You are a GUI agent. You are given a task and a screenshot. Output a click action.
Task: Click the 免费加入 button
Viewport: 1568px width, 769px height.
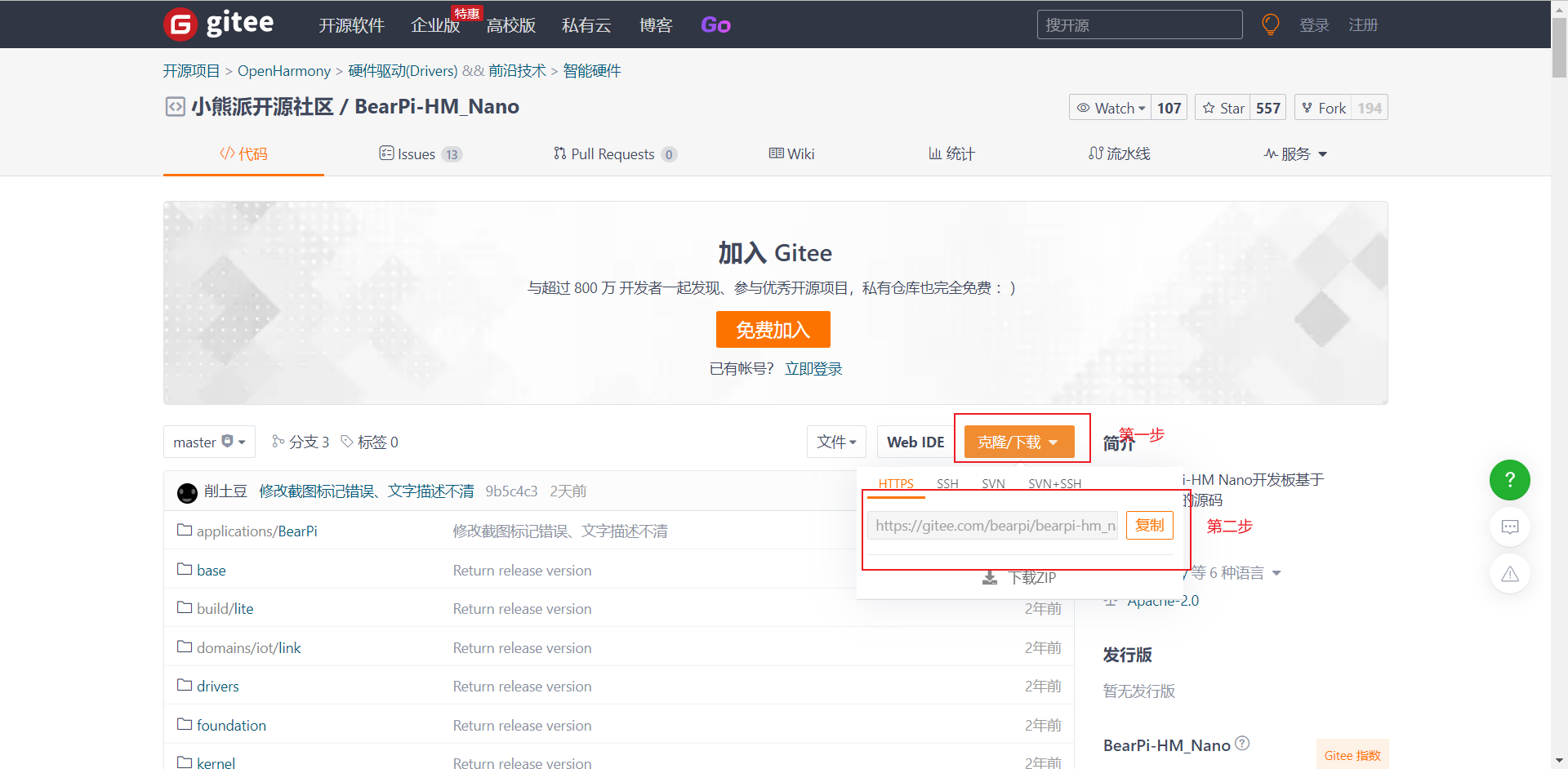coord(773,330)
